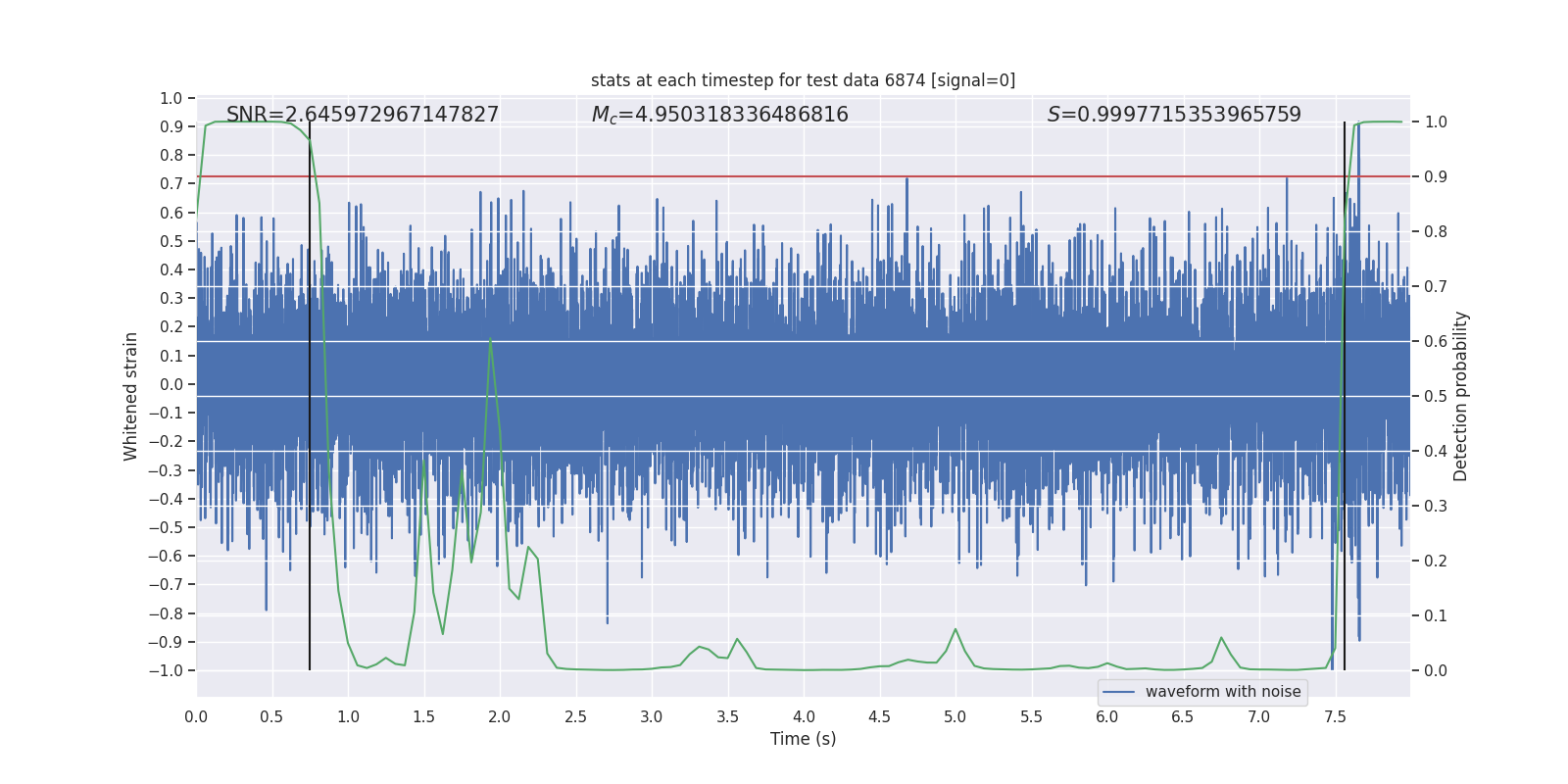Select the 'Whitened strain' y-axis label
This screenshot has height=784, width=1568.
click(131, 396)
